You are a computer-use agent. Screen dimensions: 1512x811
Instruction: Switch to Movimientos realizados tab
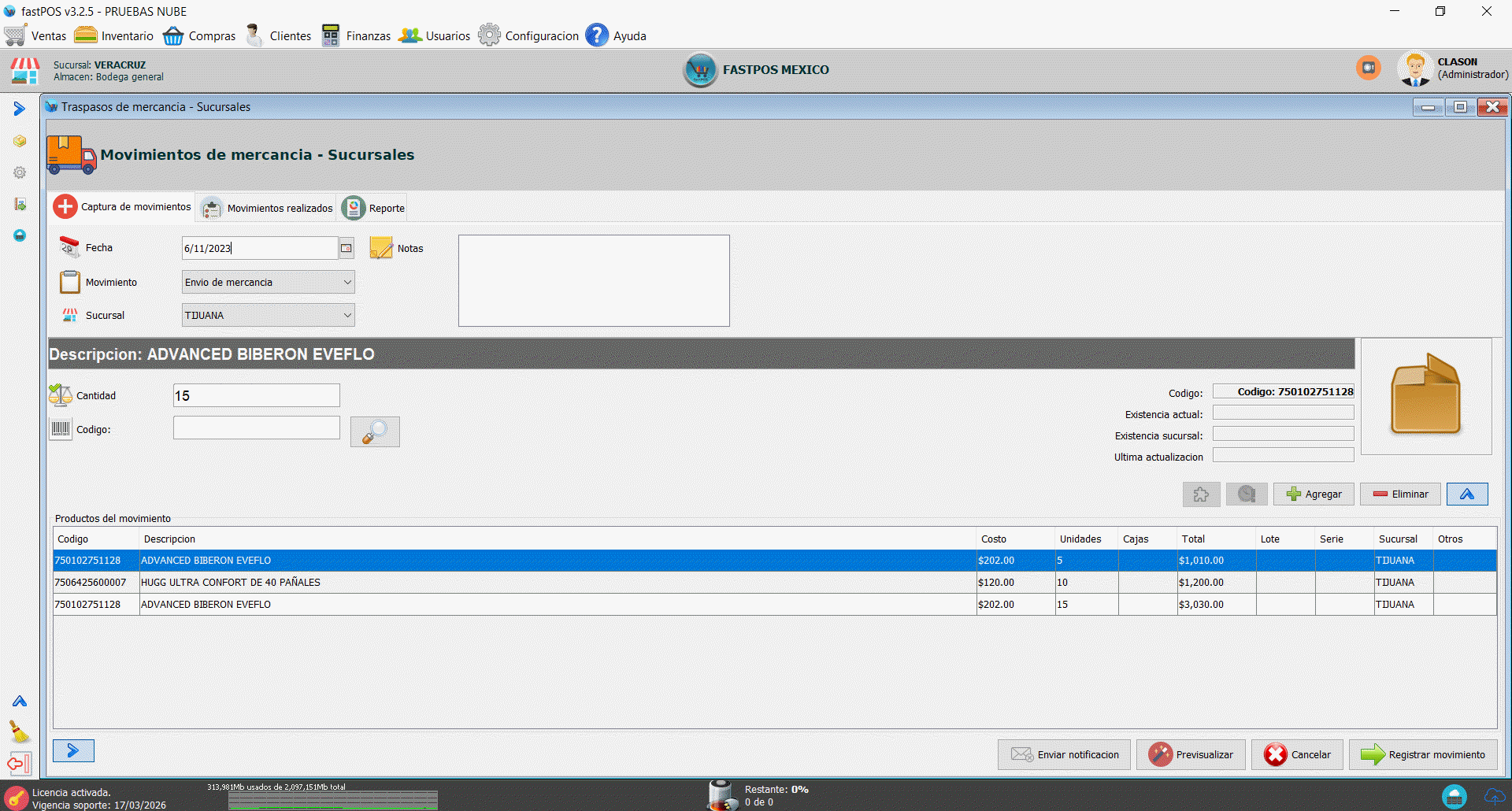[x=268, y=208]
